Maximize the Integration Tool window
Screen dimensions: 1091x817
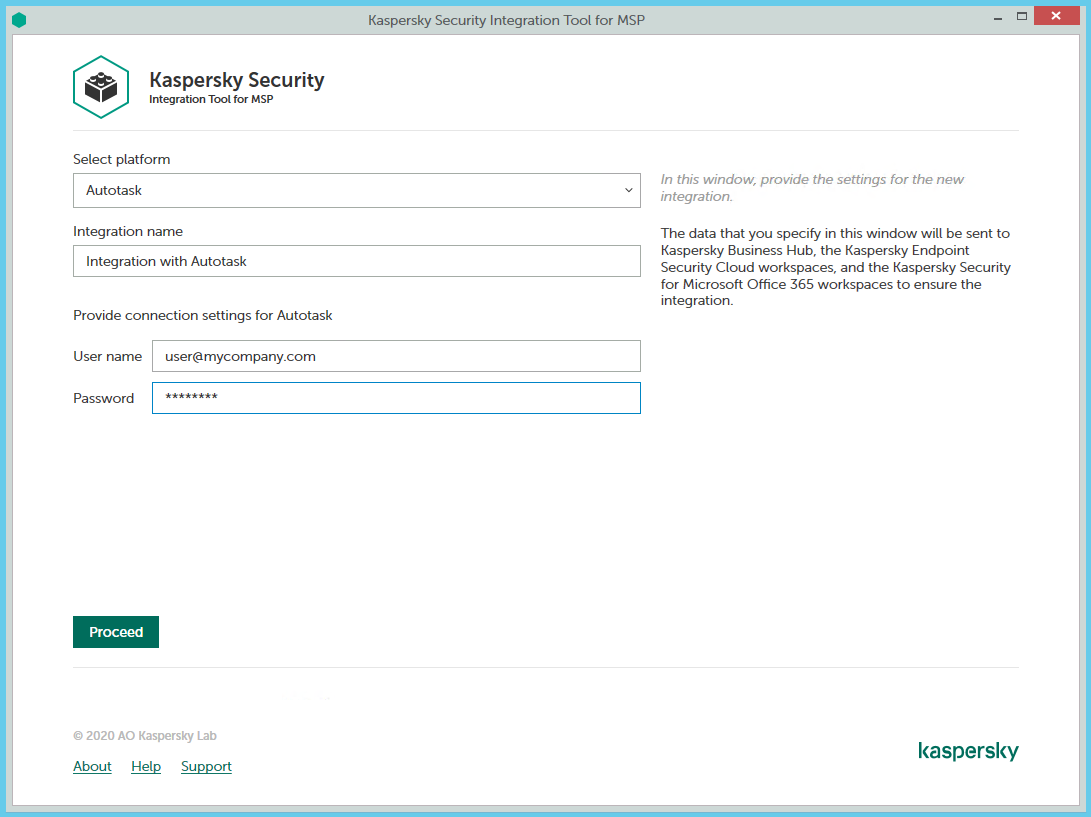coord(1021,17)
